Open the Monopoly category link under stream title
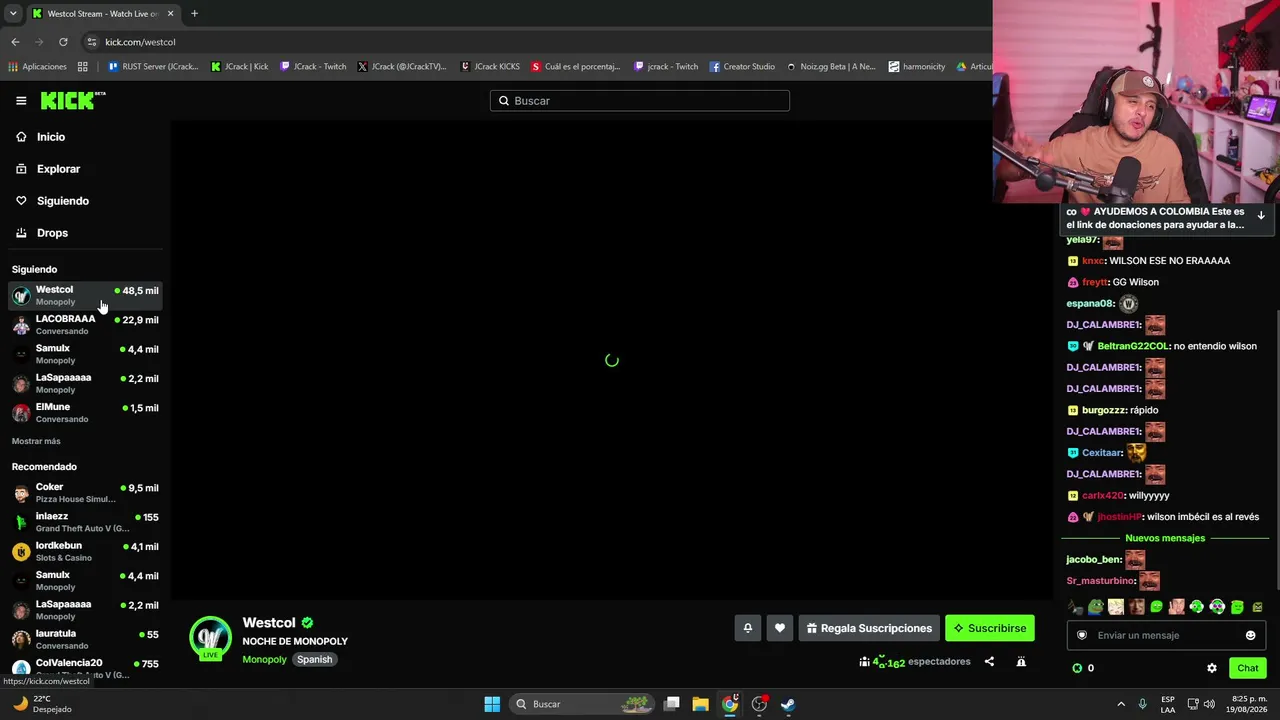Screen dimensions: 1280x720 tap(264, 659)
